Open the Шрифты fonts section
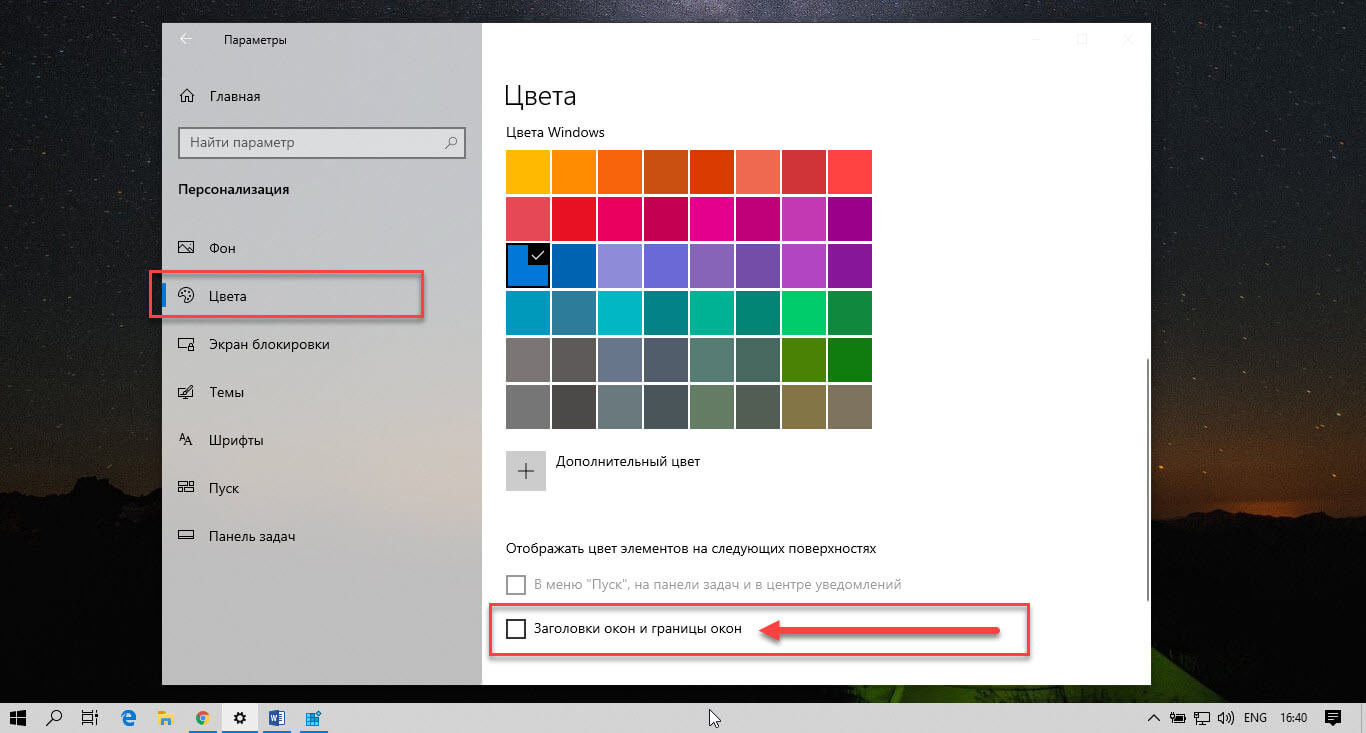1366x733 pixels. point(221,440)
